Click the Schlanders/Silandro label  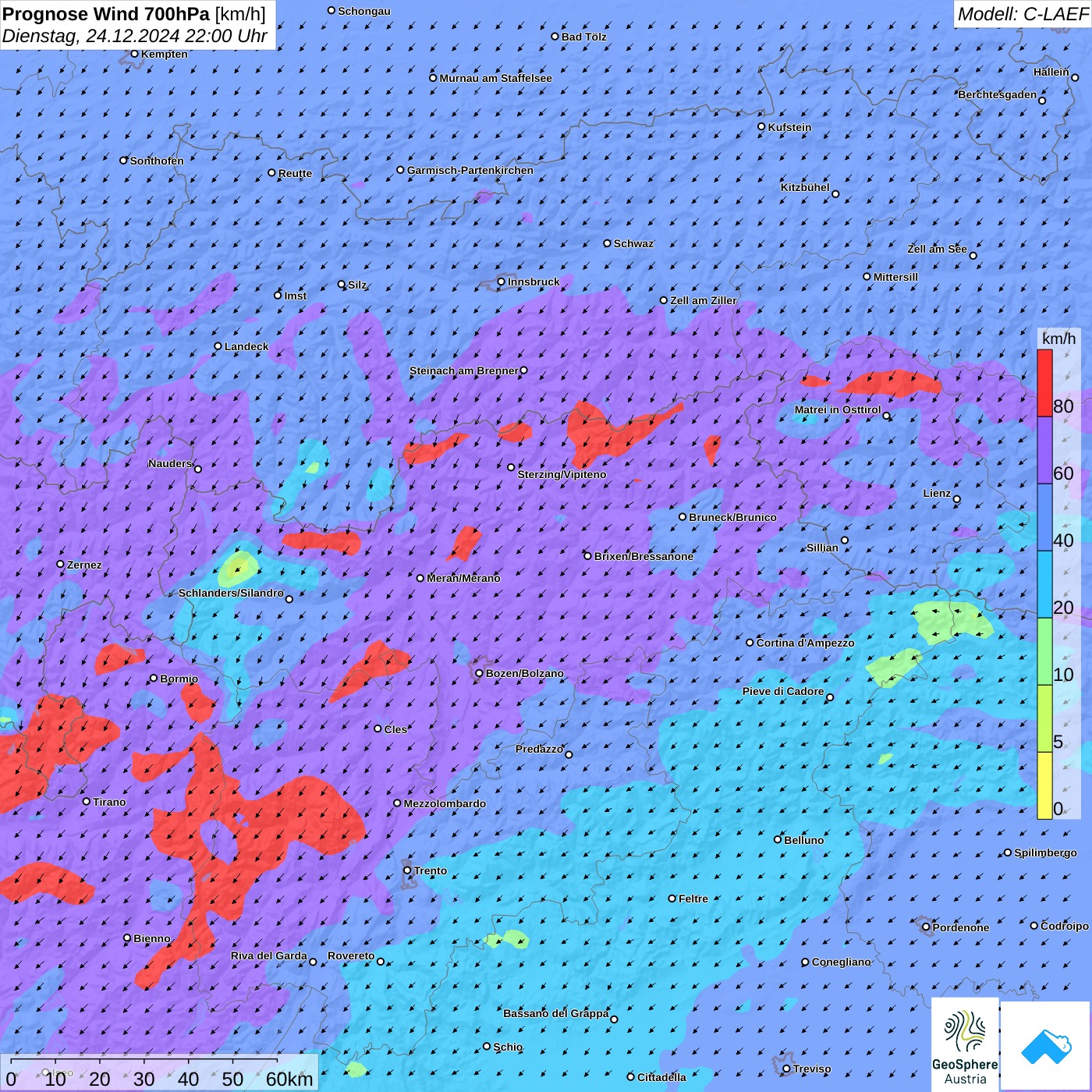pyautogui.click(x=231, y=593)
